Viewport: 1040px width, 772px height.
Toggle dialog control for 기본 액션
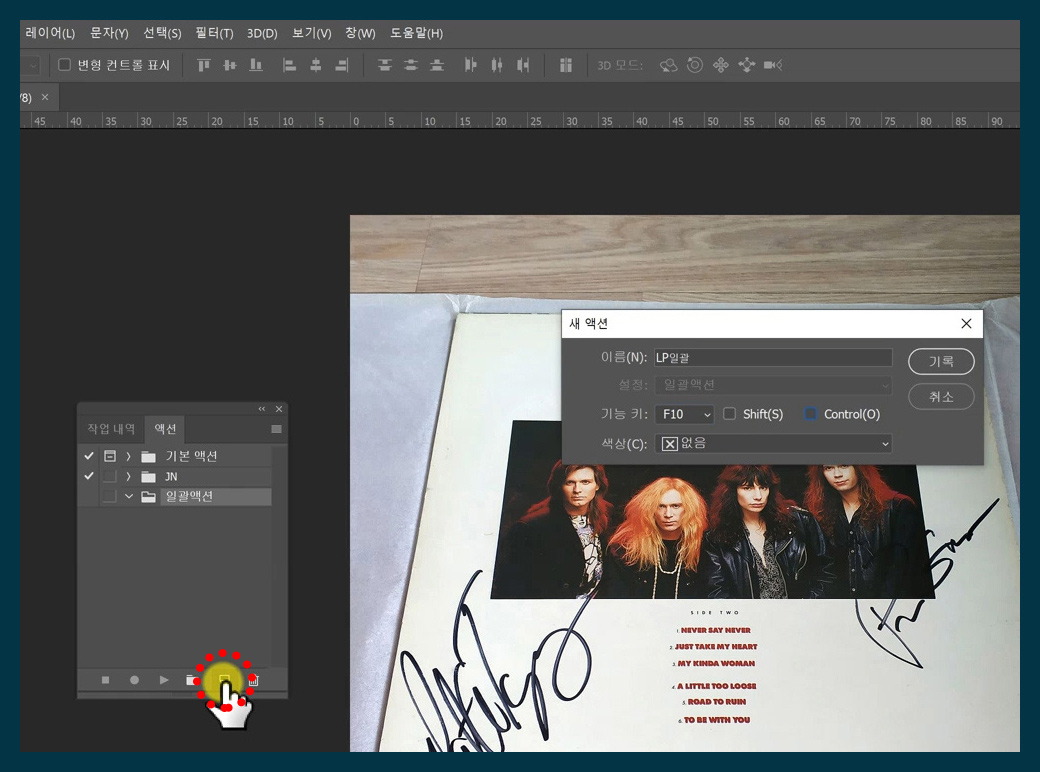pos(110,456)
